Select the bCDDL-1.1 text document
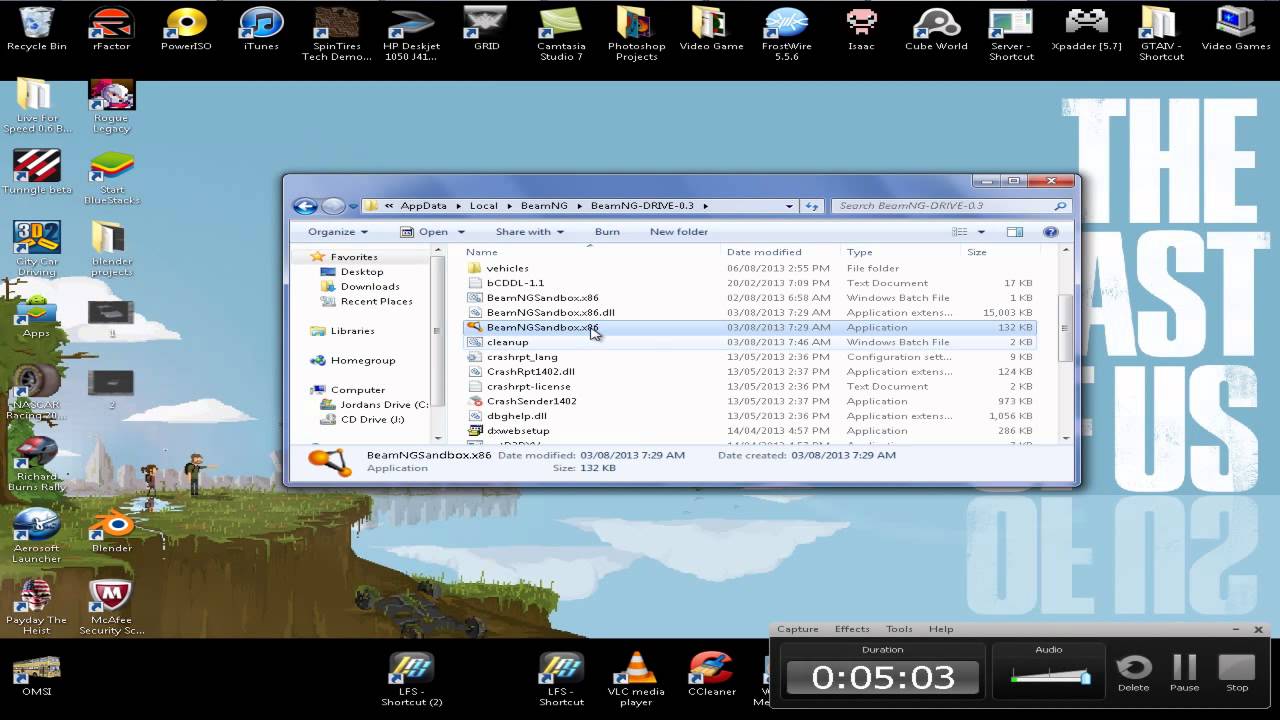1280x720 pixels. 750,283
